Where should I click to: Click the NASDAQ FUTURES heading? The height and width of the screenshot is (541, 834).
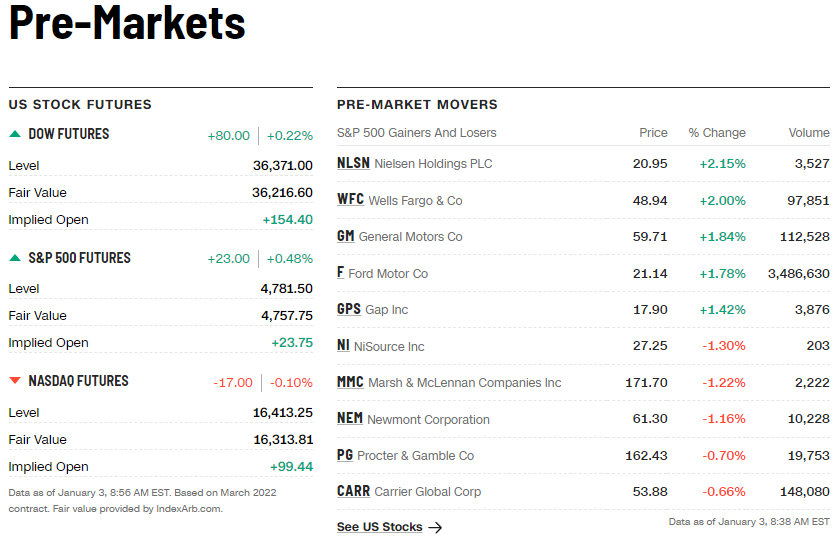[x=78, y=381]
